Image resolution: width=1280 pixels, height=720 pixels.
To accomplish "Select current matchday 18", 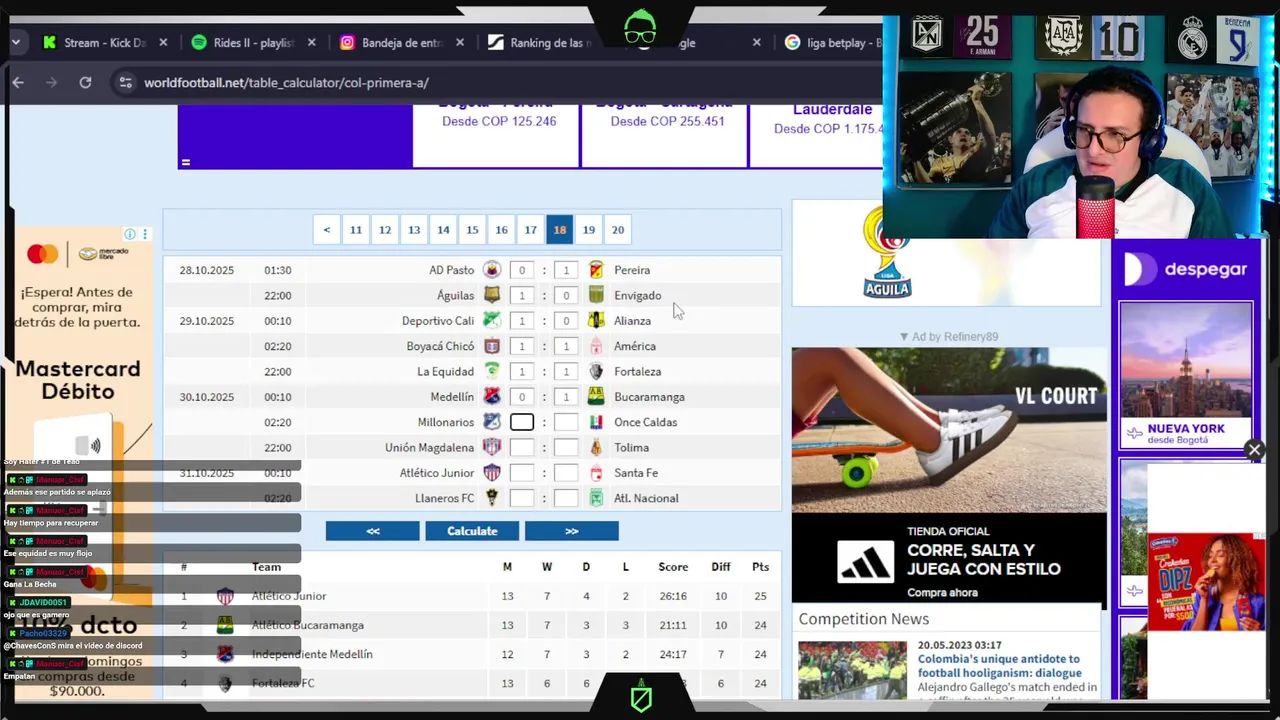I will click(559, 230).
